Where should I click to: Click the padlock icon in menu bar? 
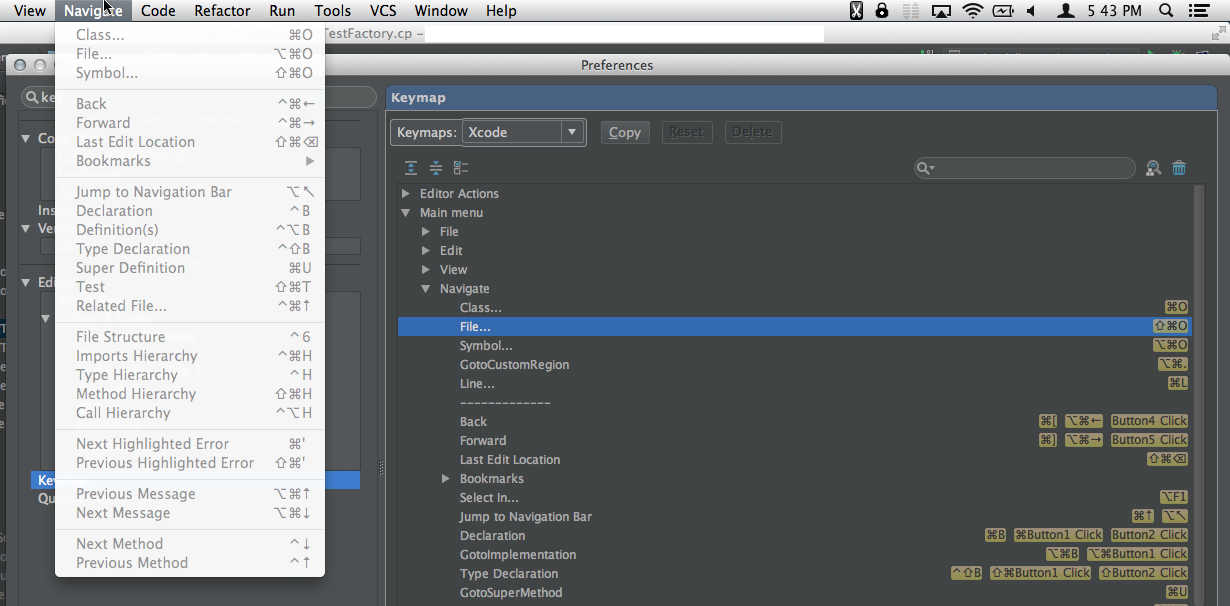882,11
